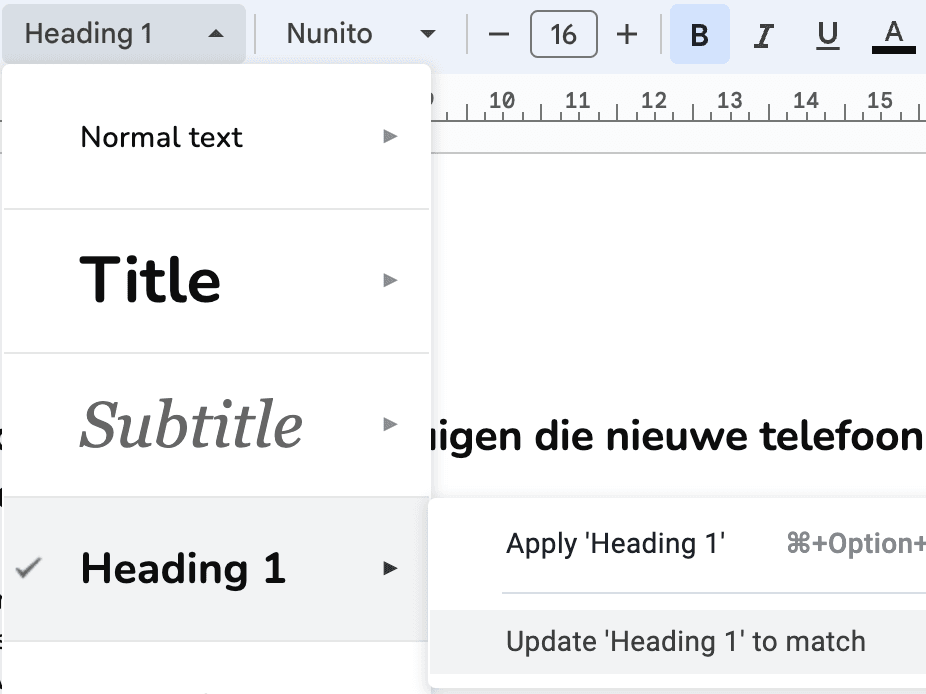926x694 pixels.
Task: Click the heading text in the document
Action: (x=680, y=435)
